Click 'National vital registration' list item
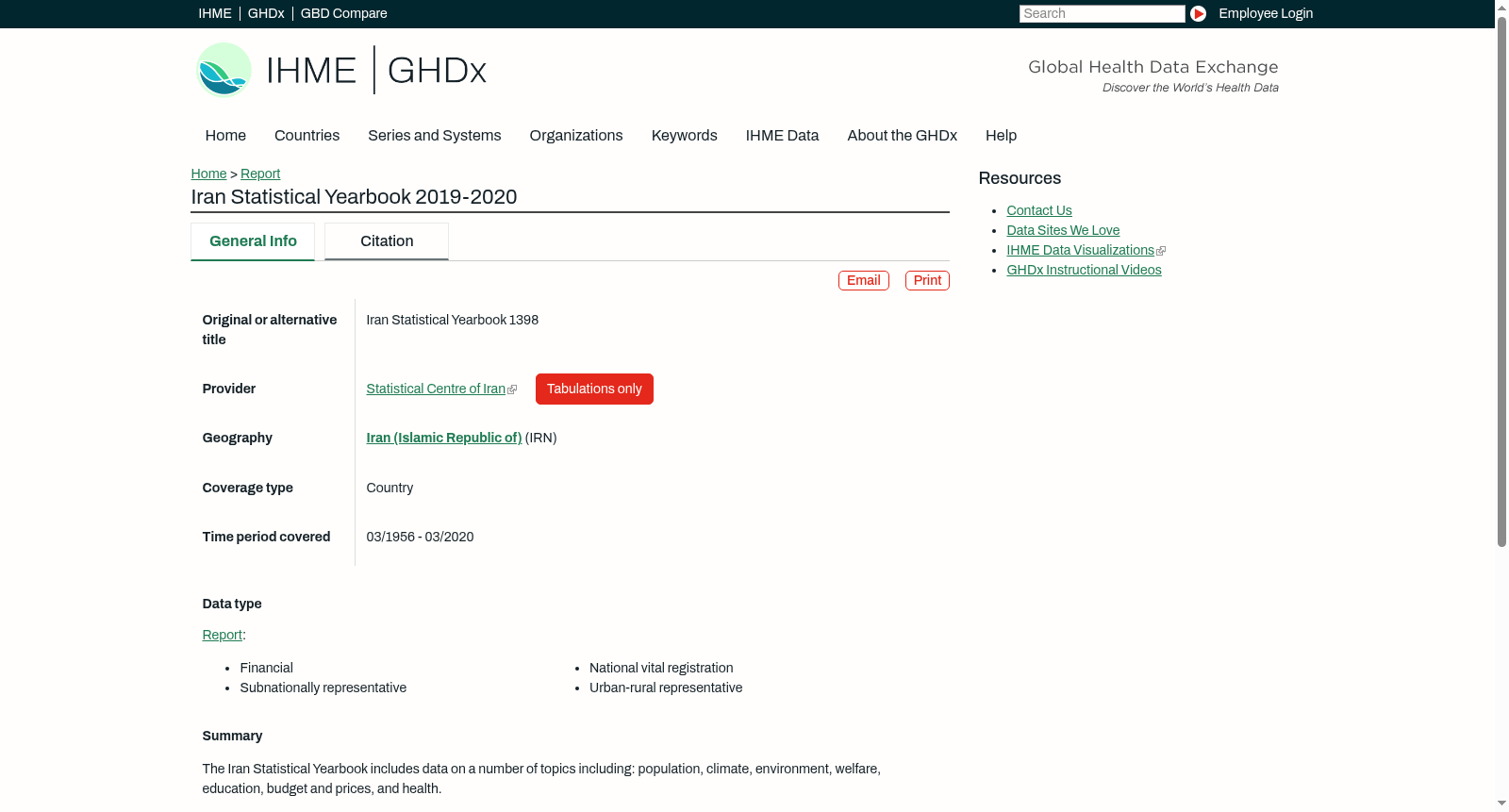 pos(661,668)
